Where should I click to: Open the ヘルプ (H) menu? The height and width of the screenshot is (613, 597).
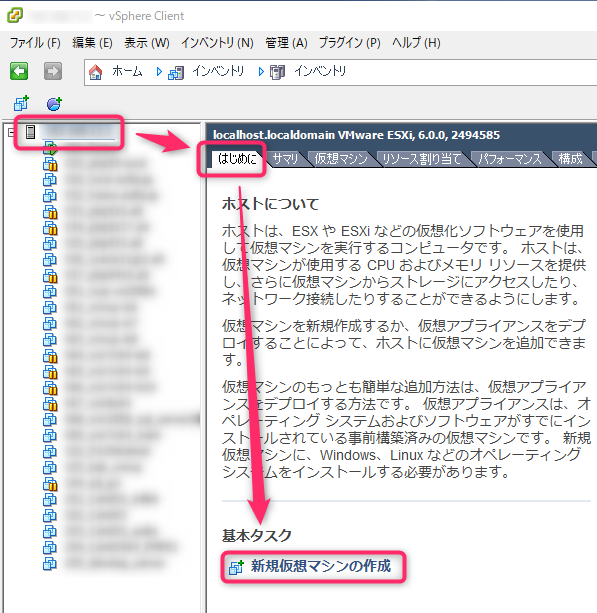coord(416,43)
